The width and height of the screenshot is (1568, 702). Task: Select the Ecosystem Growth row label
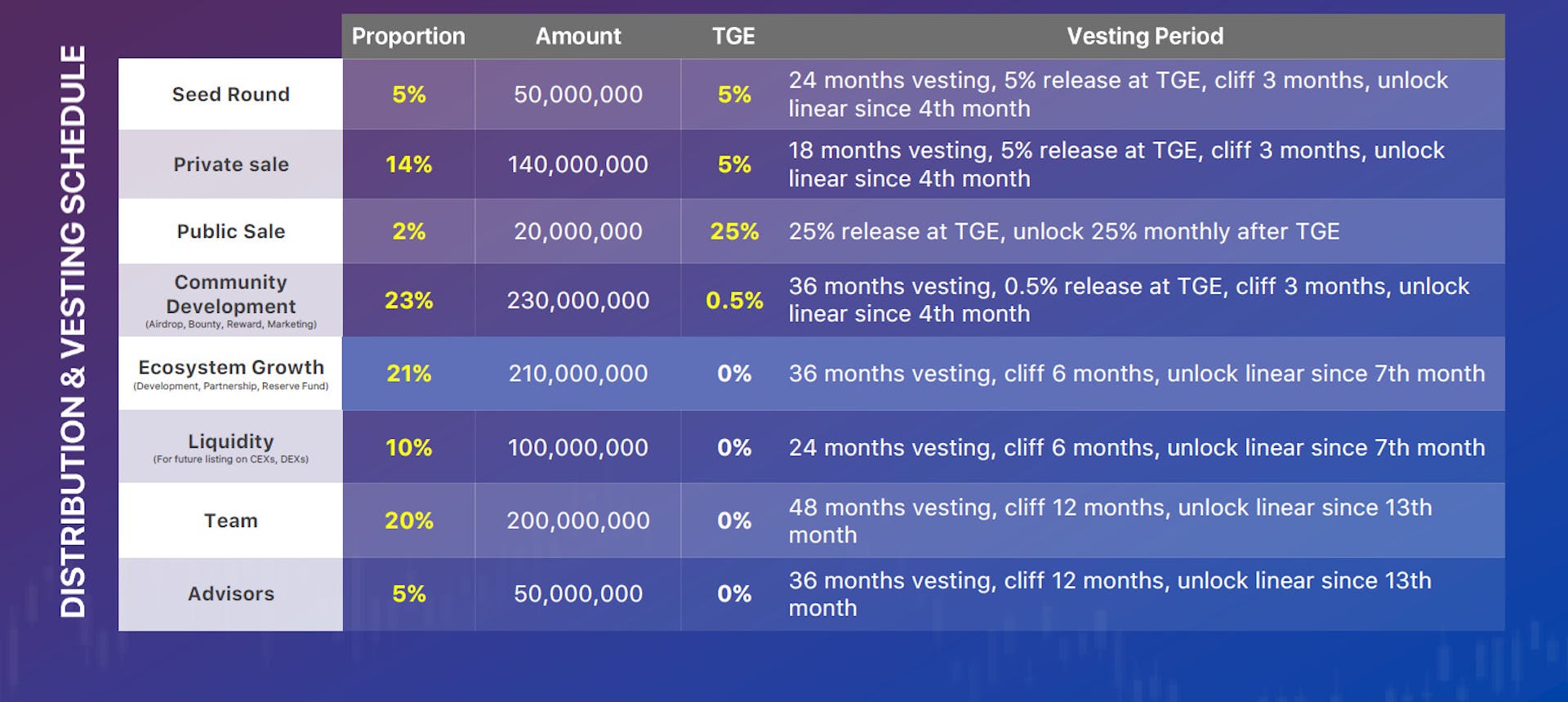click(x=230, y=368)
